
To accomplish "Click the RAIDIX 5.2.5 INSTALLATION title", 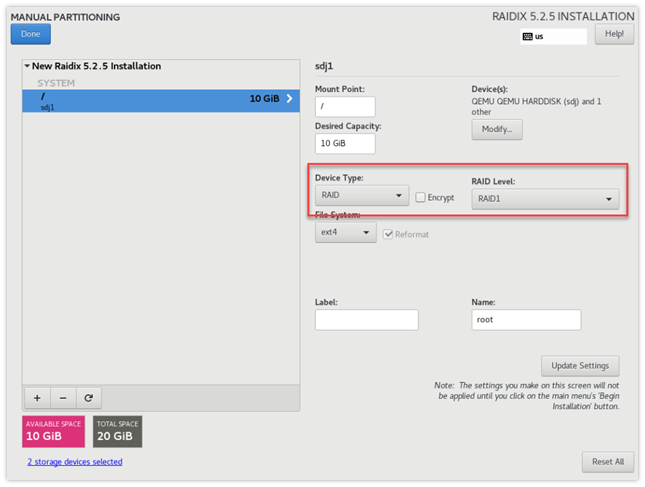I will coord(563,16).
